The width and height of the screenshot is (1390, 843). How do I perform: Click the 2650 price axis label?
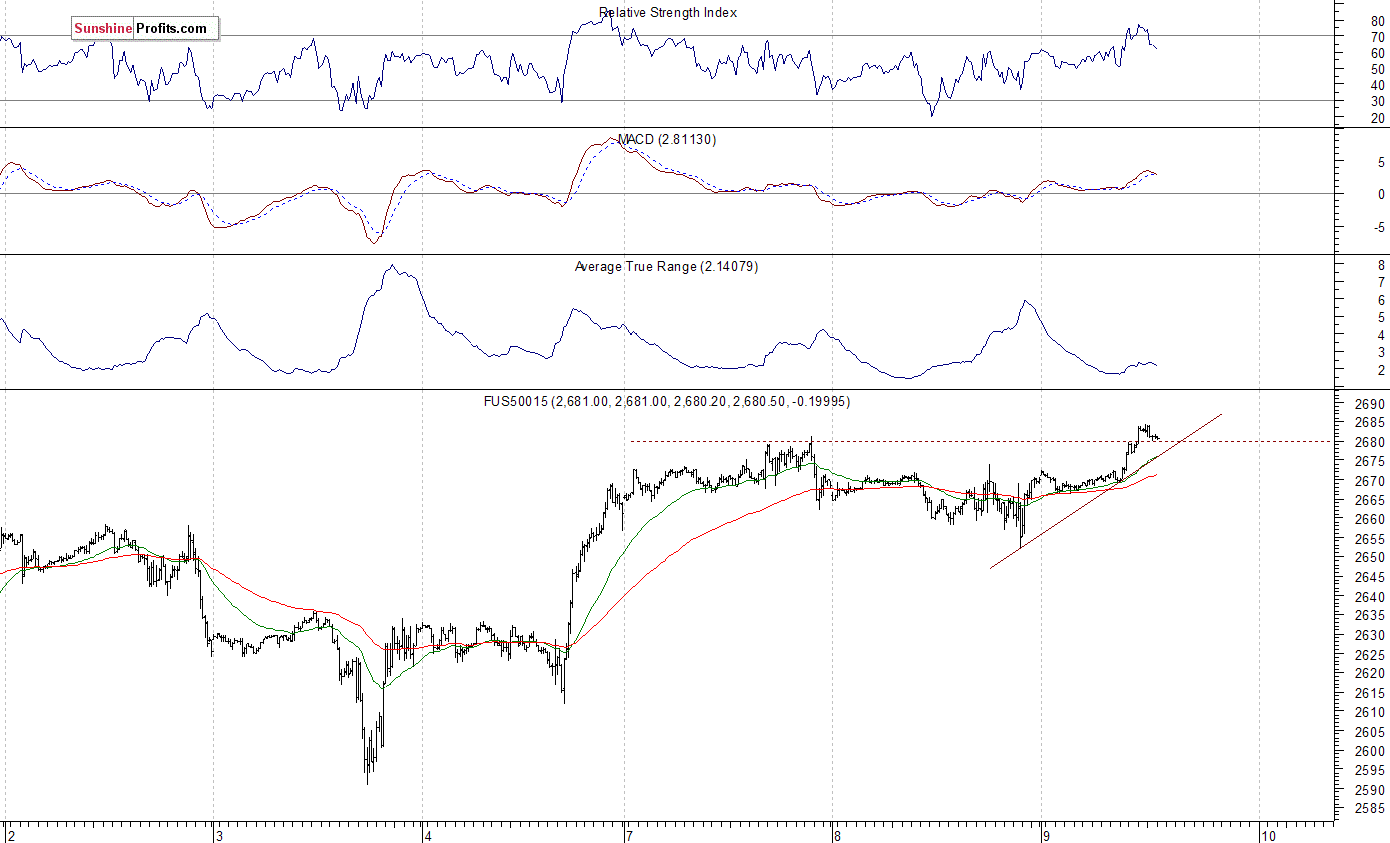[1370, 558]
